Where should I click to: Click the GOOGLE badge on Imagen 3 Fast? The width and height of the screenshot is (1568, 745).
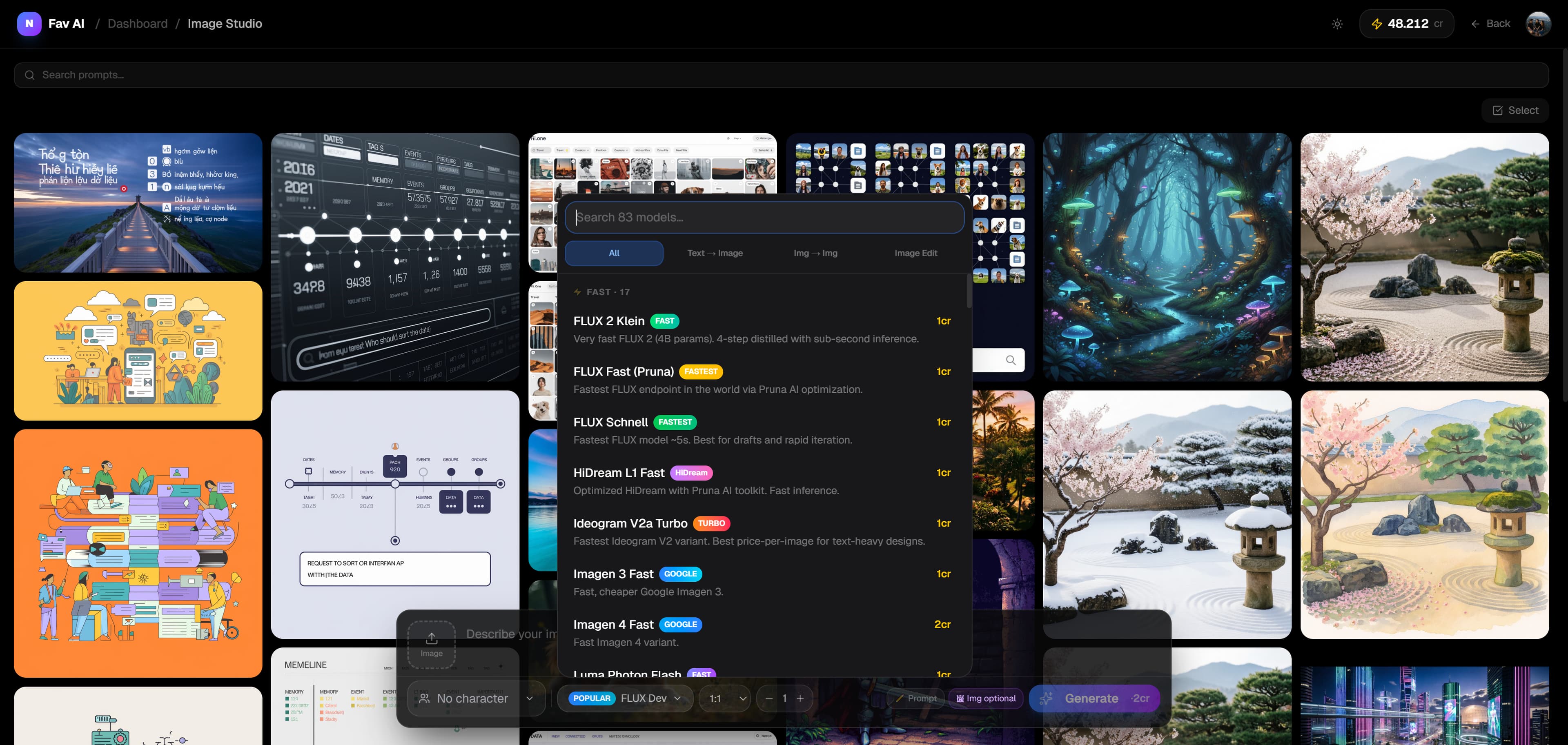681,574
